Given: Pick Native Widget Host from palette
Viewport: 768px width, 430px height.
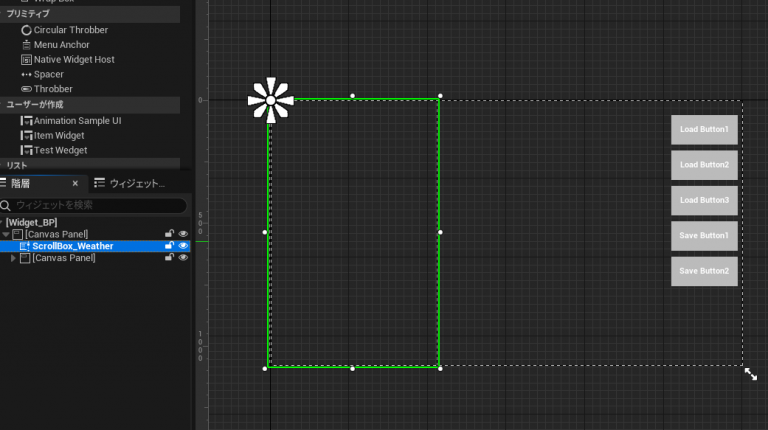Looking at the screenshot, I should [73, 60].
